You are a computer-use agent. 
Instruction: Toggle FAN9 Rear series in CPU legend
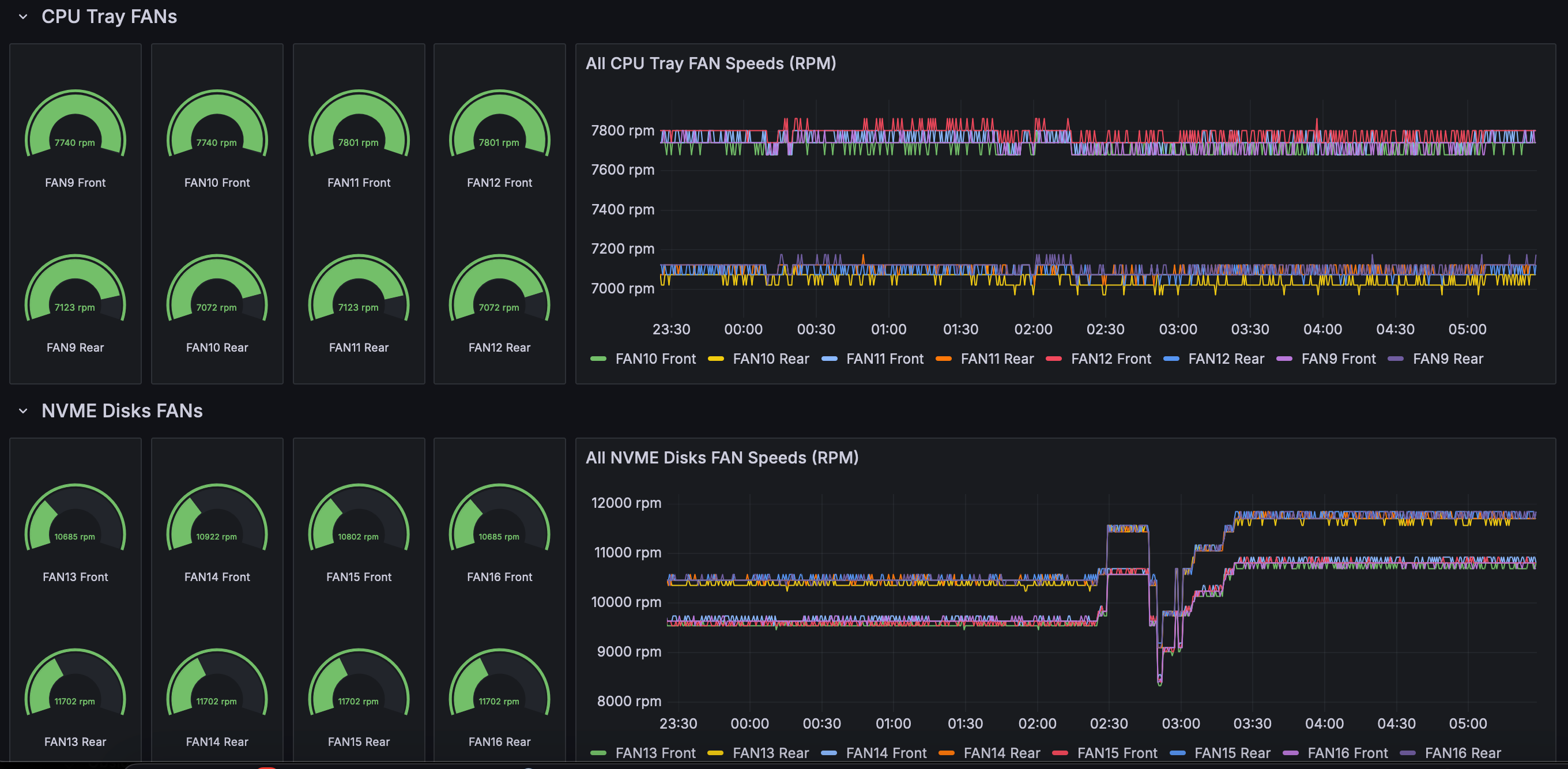(1448, 359)
